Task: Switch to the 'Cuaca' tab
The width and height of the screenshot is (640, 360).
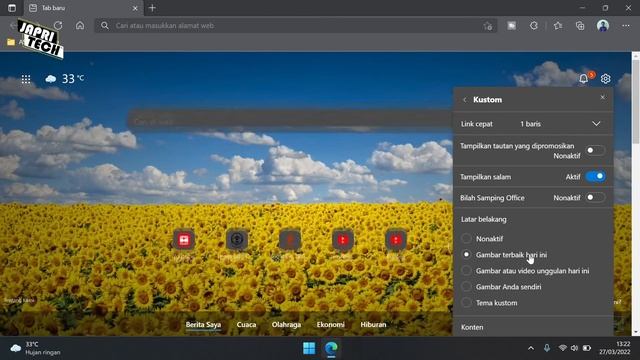Action: [247, 324]
